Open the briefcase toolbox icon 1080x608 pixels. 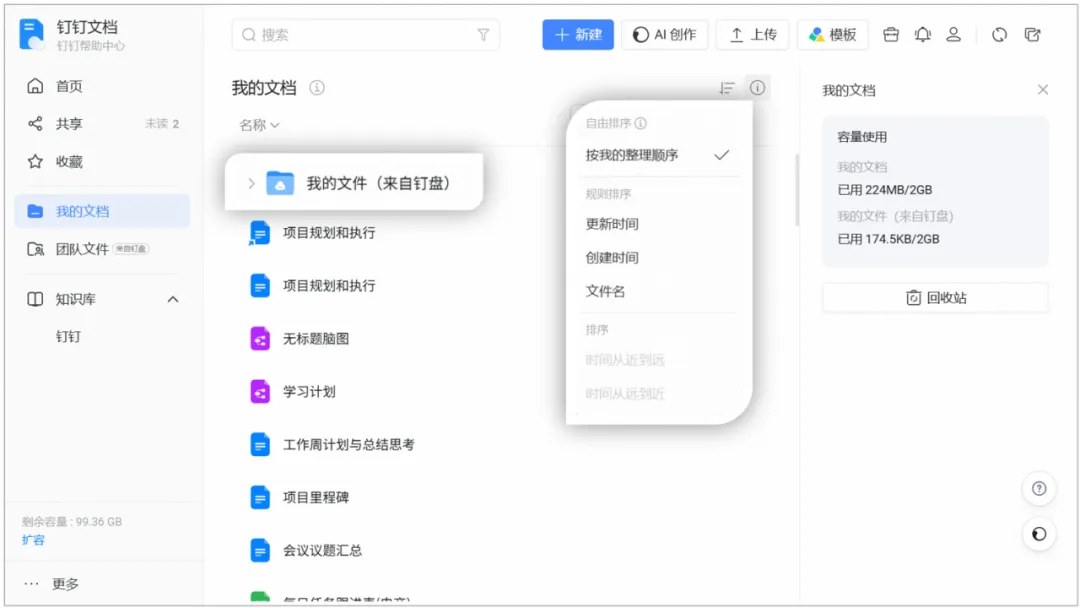891,34
